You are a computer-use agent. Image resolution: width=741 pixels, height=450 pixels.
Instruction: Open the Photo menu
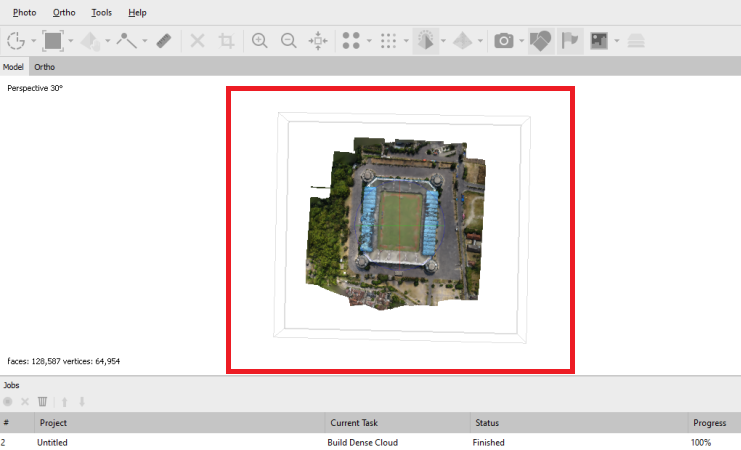pos(25,13)
